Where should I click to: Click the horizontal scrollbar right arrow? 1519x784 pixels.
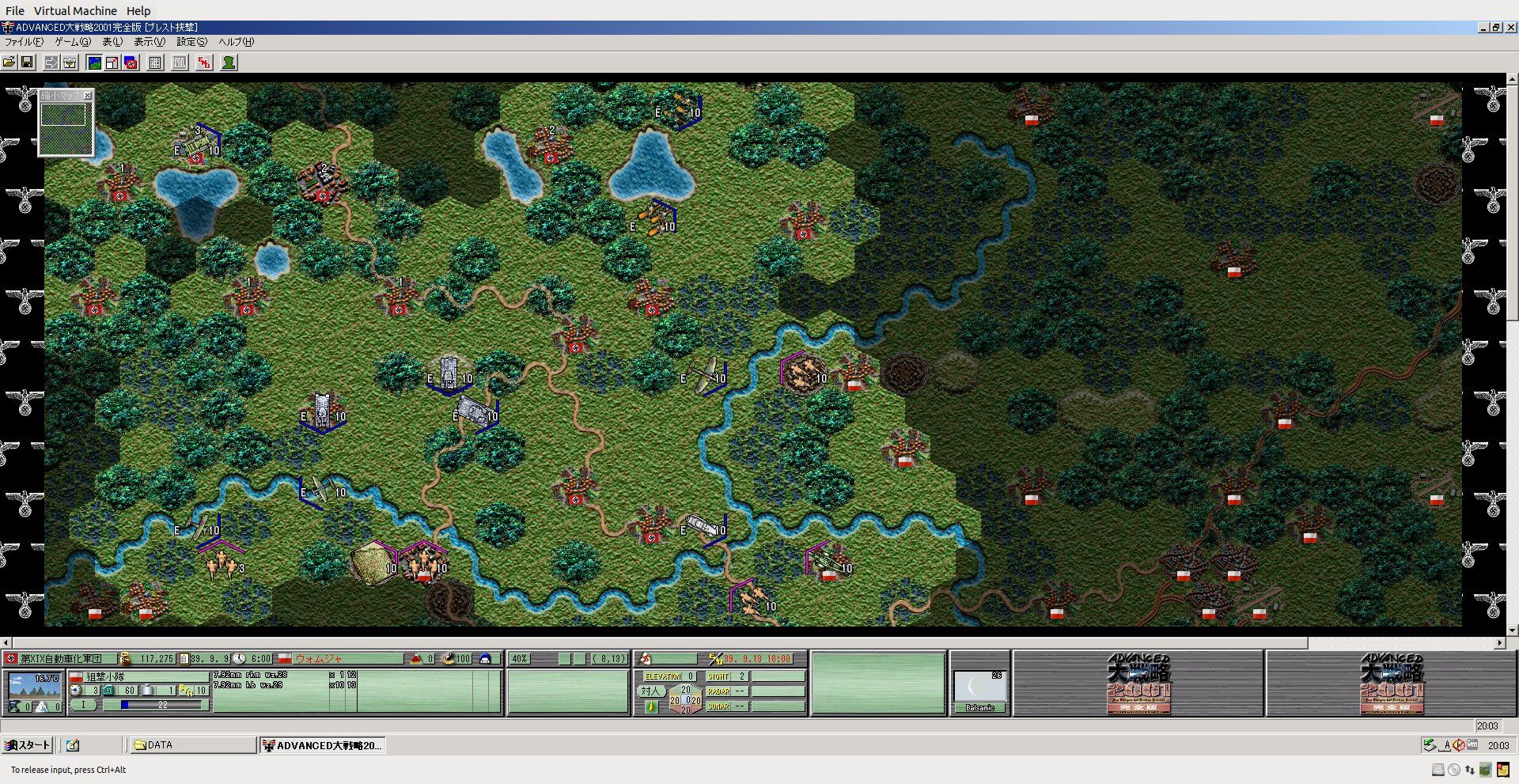[x=1500, y=642]
